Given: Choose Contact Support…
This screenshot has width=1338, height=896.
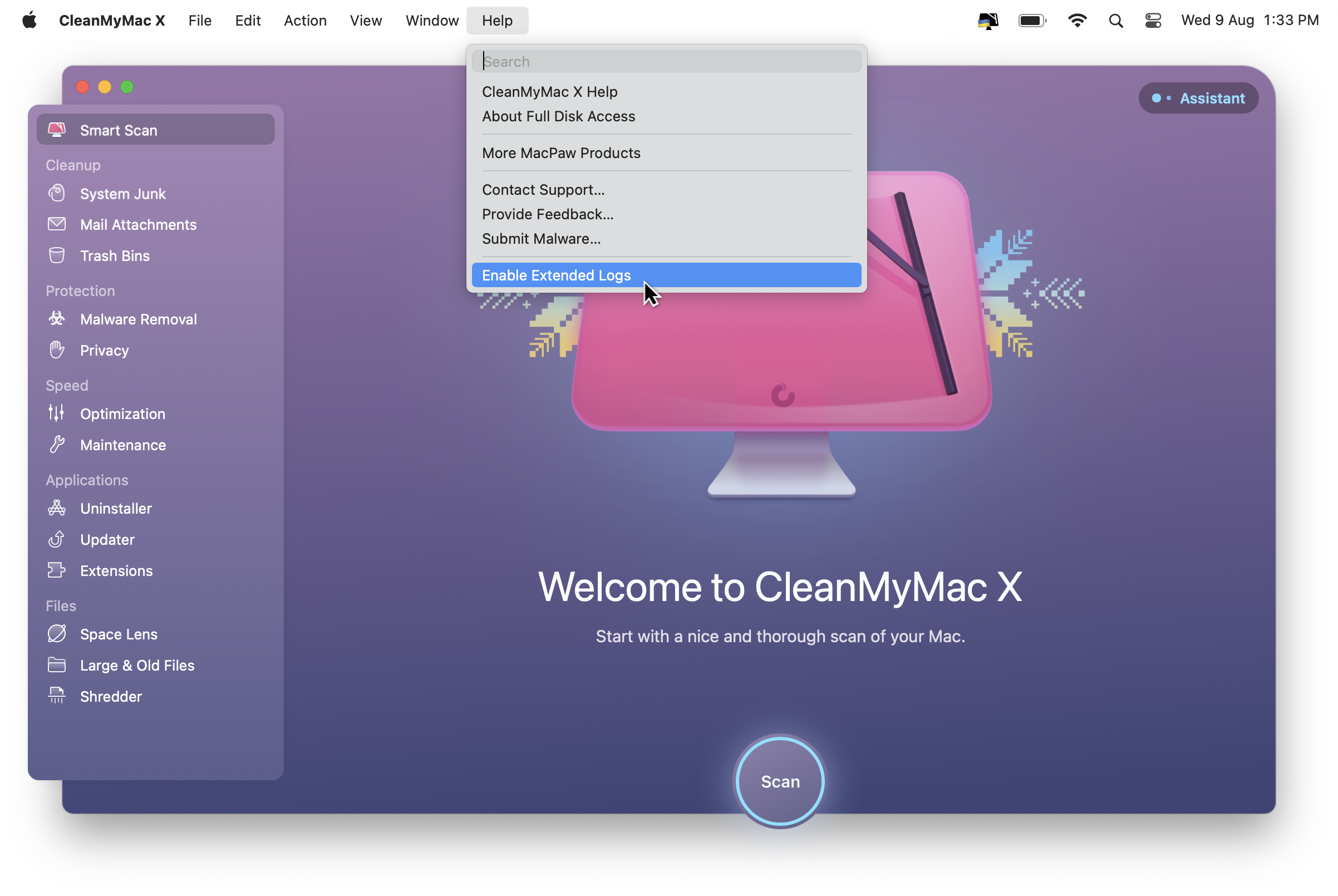Looking at the screenshot, I should click(x=666, y=189).
